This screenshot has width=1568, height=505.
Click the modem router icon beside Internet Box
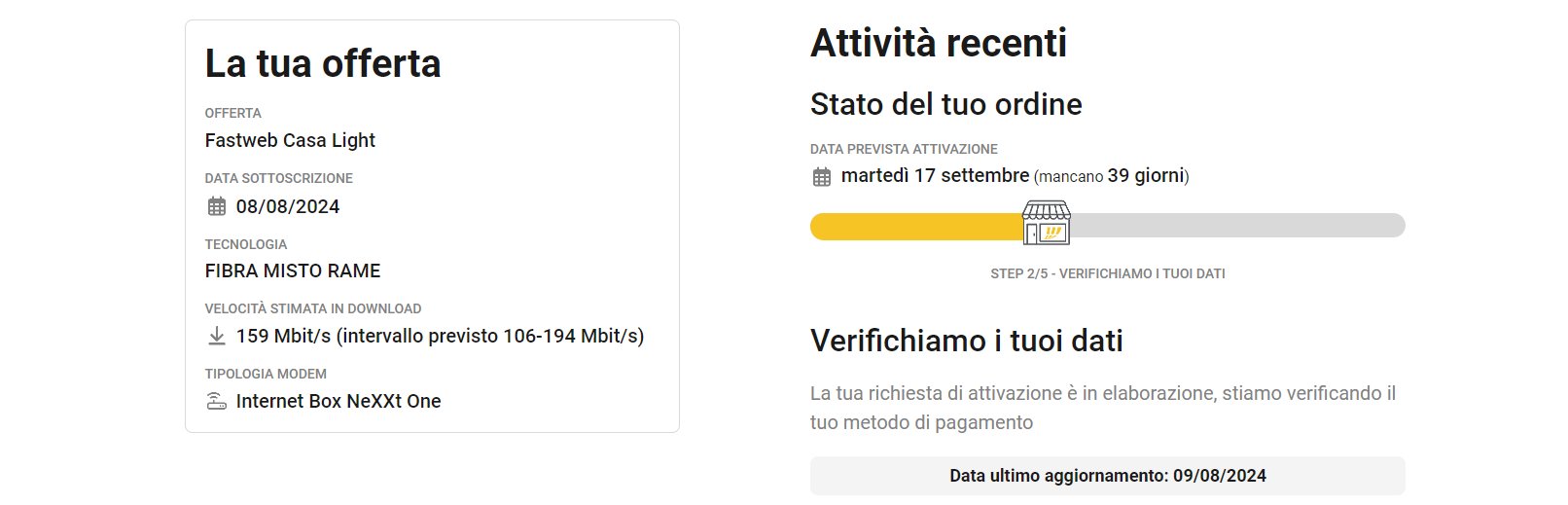click(217, 401)
